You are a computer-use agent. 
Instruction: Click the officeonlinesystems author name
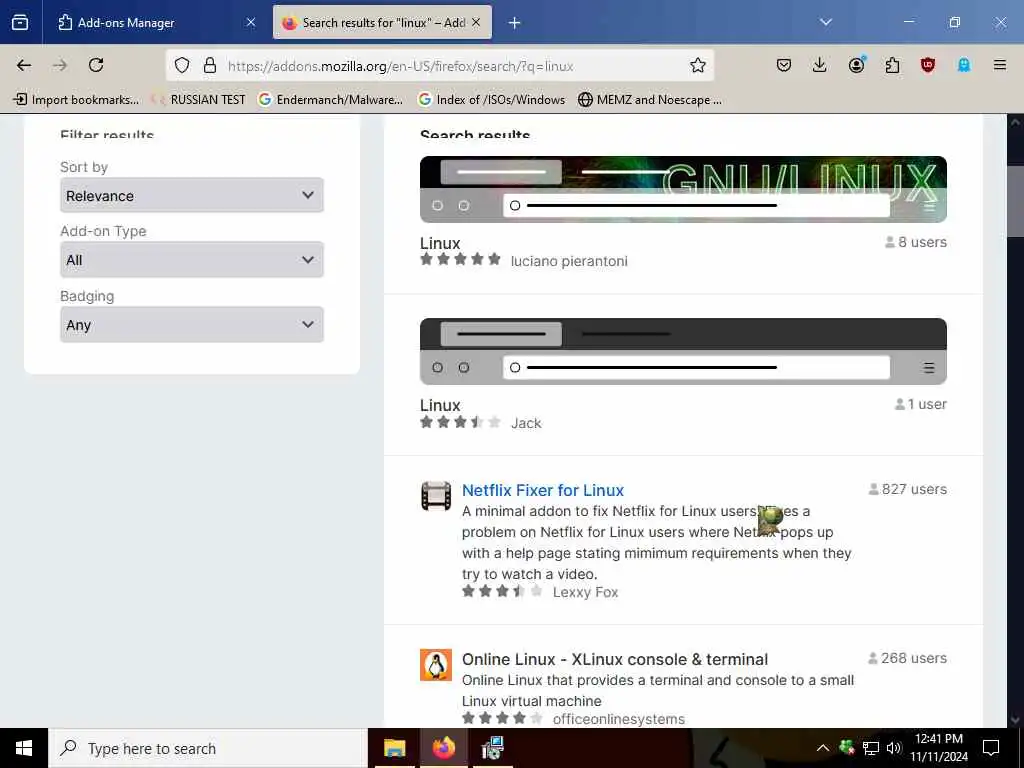pyautogui.click(x=618, y=719)
